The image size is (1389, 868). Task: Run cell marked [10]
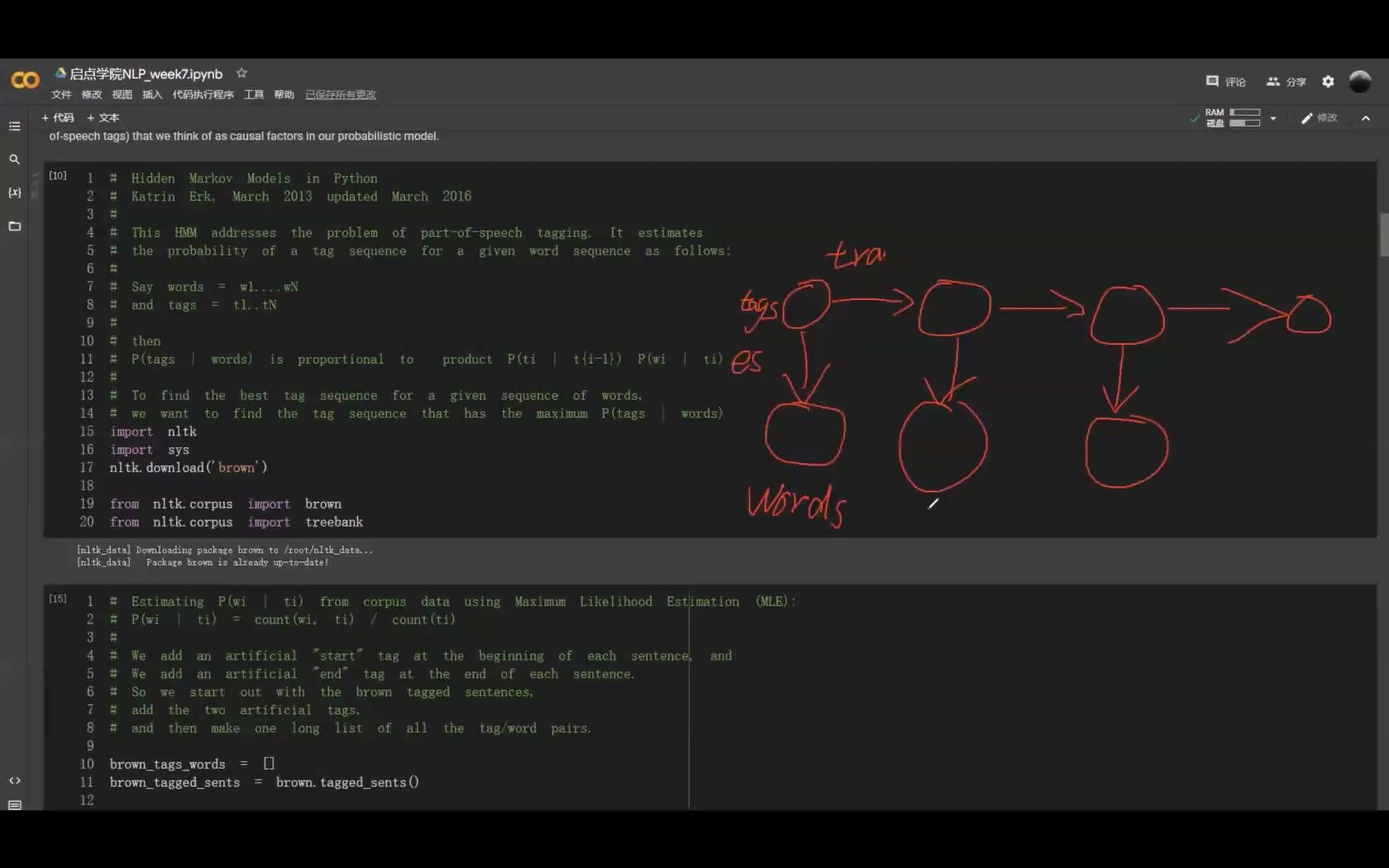click(57, 175)
